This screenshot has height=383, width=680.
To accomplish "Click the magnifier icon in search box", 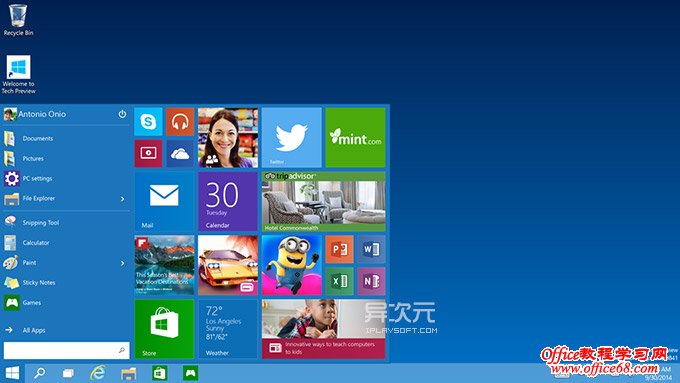I will (x=122, y=350).
